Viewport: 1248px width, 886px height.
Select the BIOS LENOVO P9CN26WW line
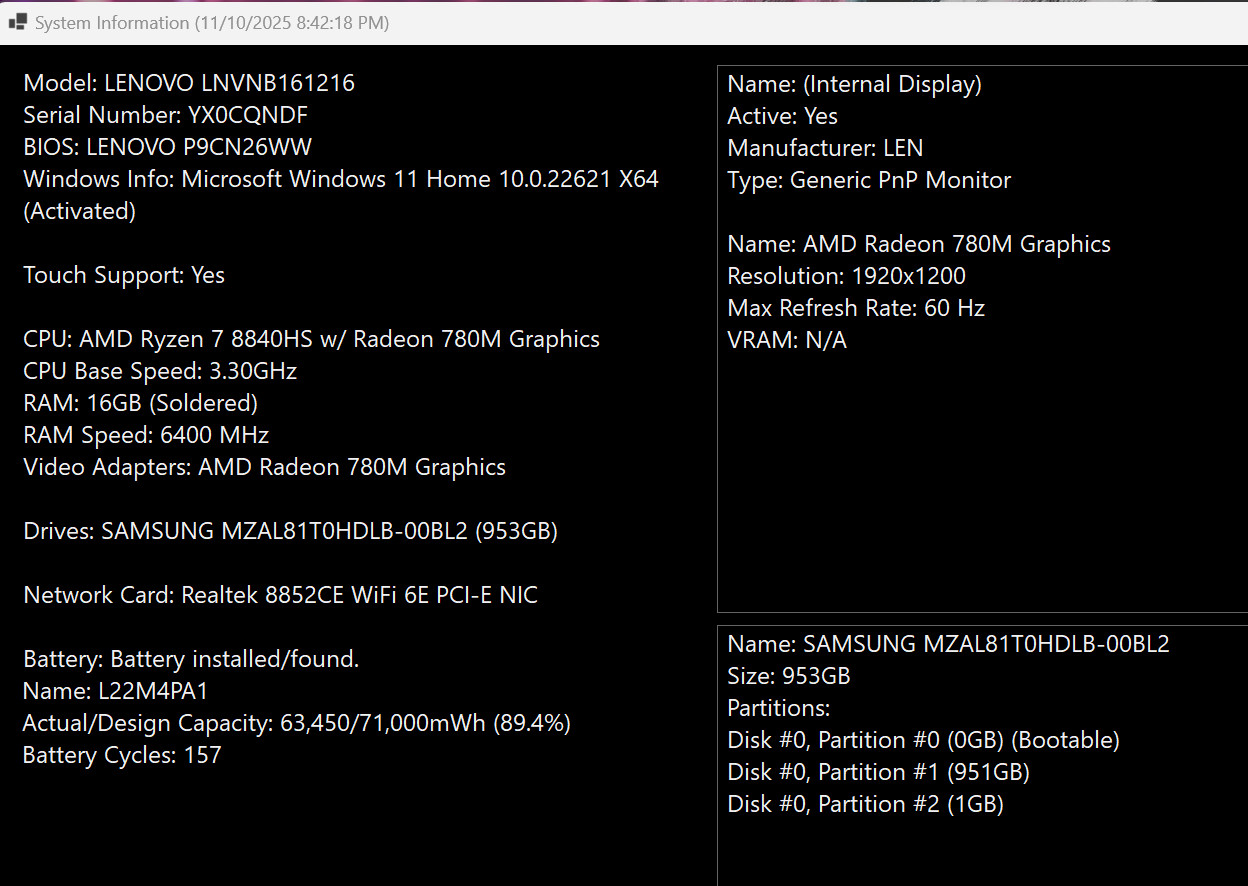[x=168, y=147]
